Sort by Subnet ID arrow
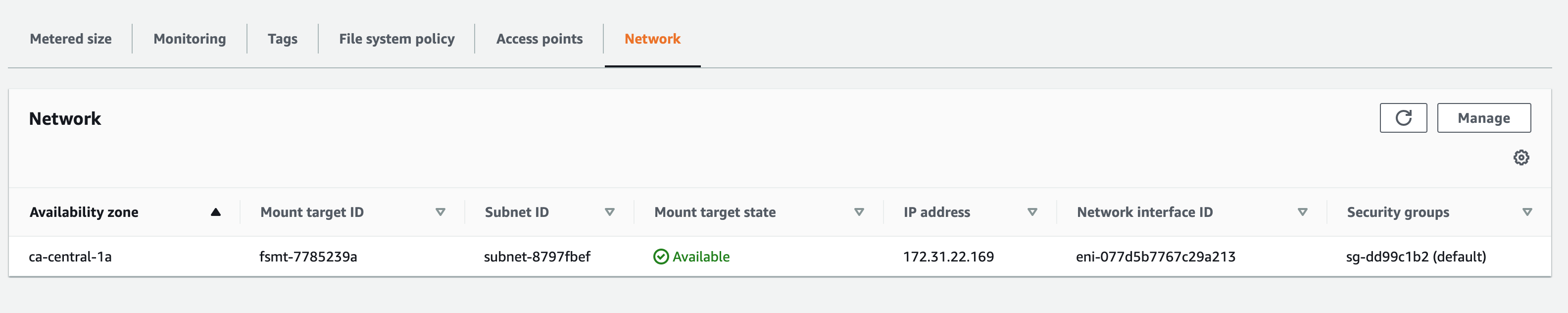 pos(609,212)
